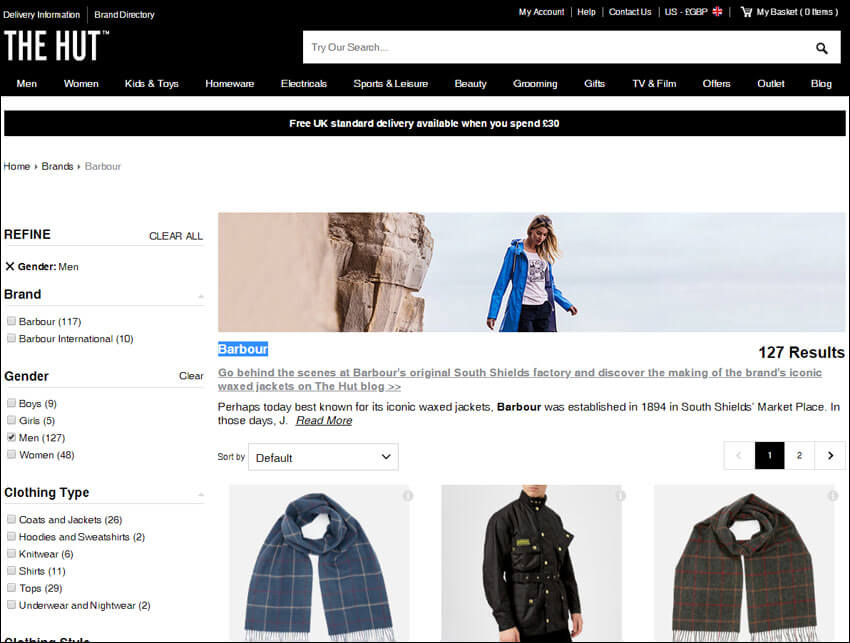Click the Help link
The image size is (850, 643).
[x=586, y=12]
